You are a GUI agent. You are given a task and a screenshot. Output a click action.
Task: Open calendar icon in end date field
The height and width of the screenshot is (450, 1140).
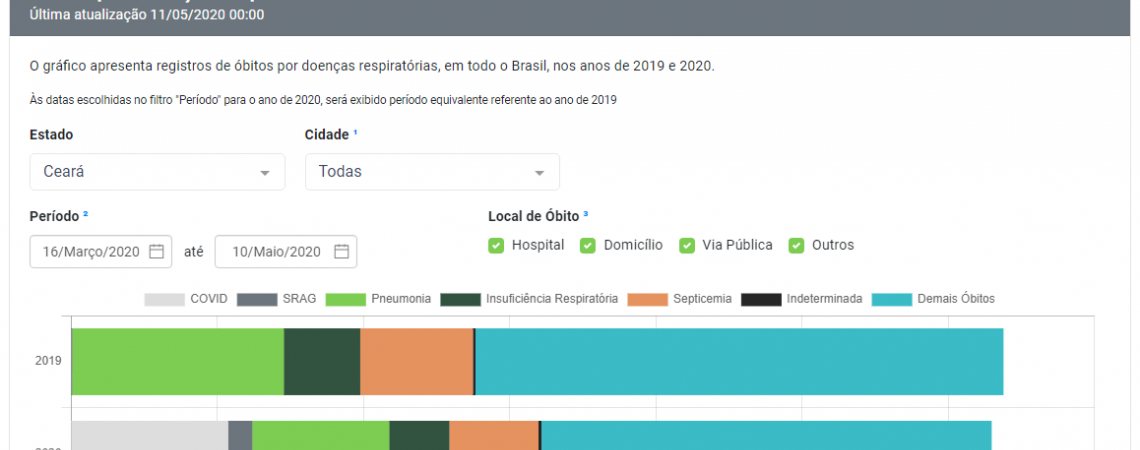[x=341, y=252]
